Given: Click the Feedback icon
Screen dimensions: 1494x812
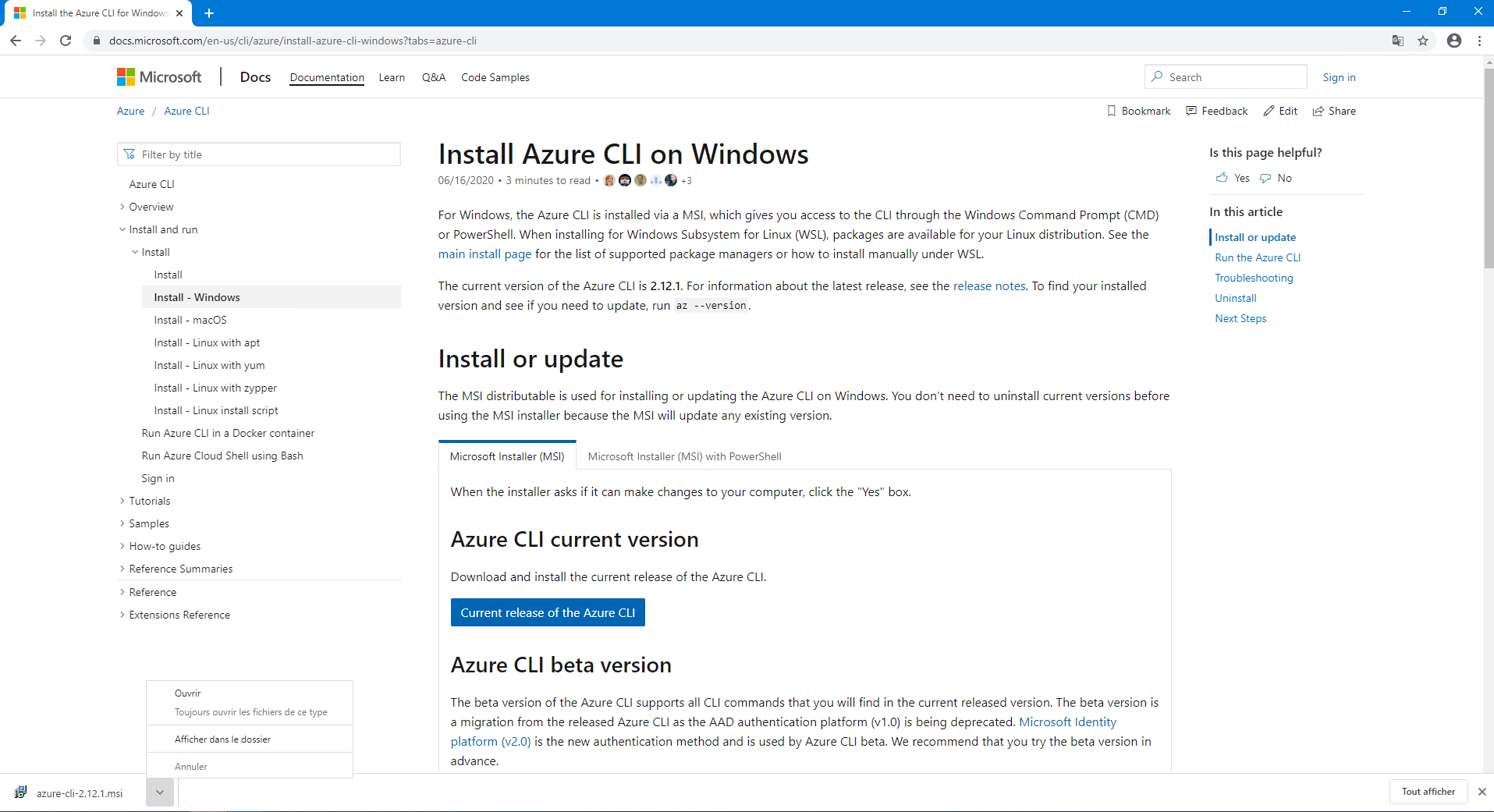Looking at the screenshot, I should point(1191,111).
